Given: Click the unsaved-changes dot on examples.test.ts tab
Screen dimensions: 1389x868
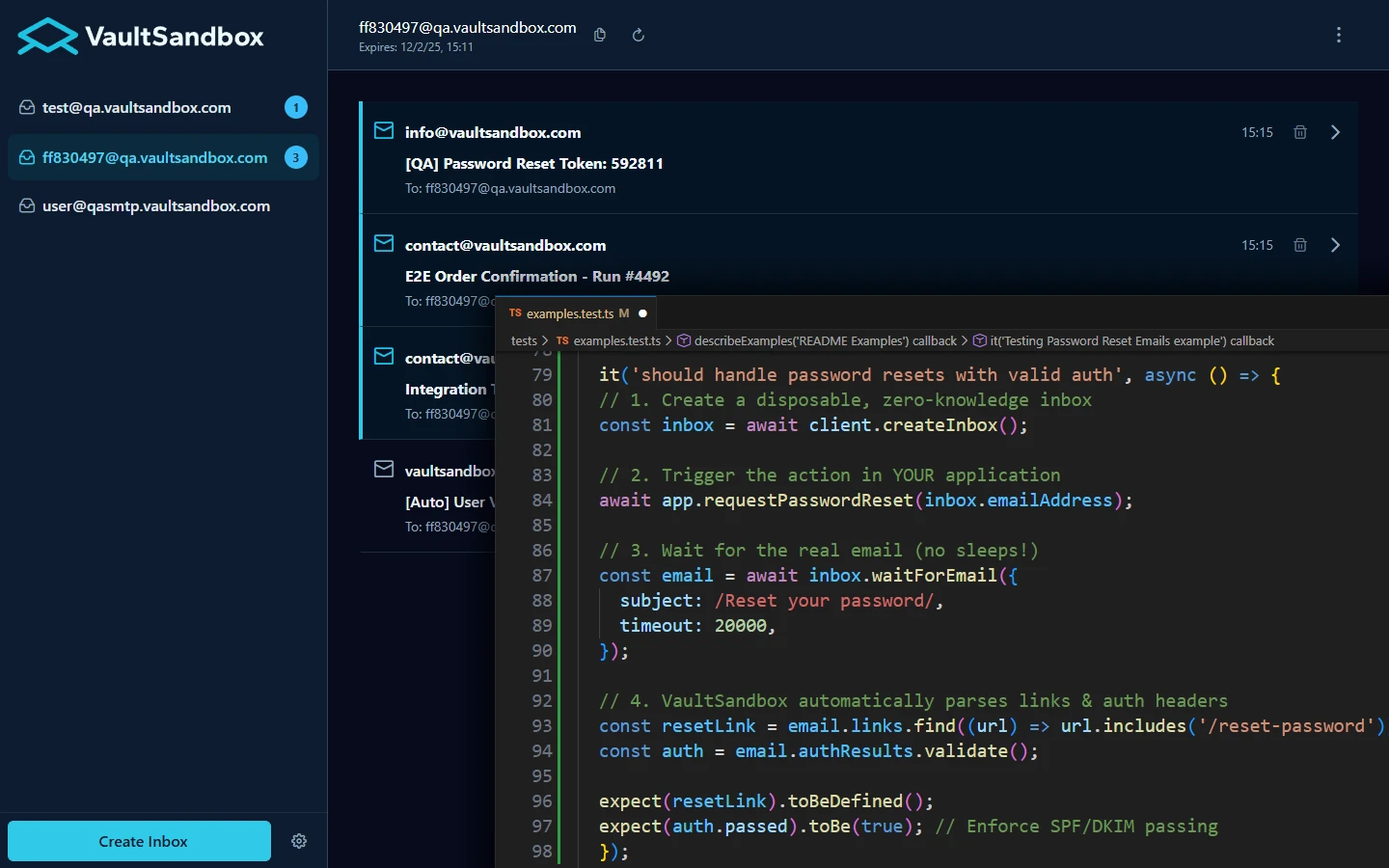Looking at the screenshot, I should click(641, 312).
